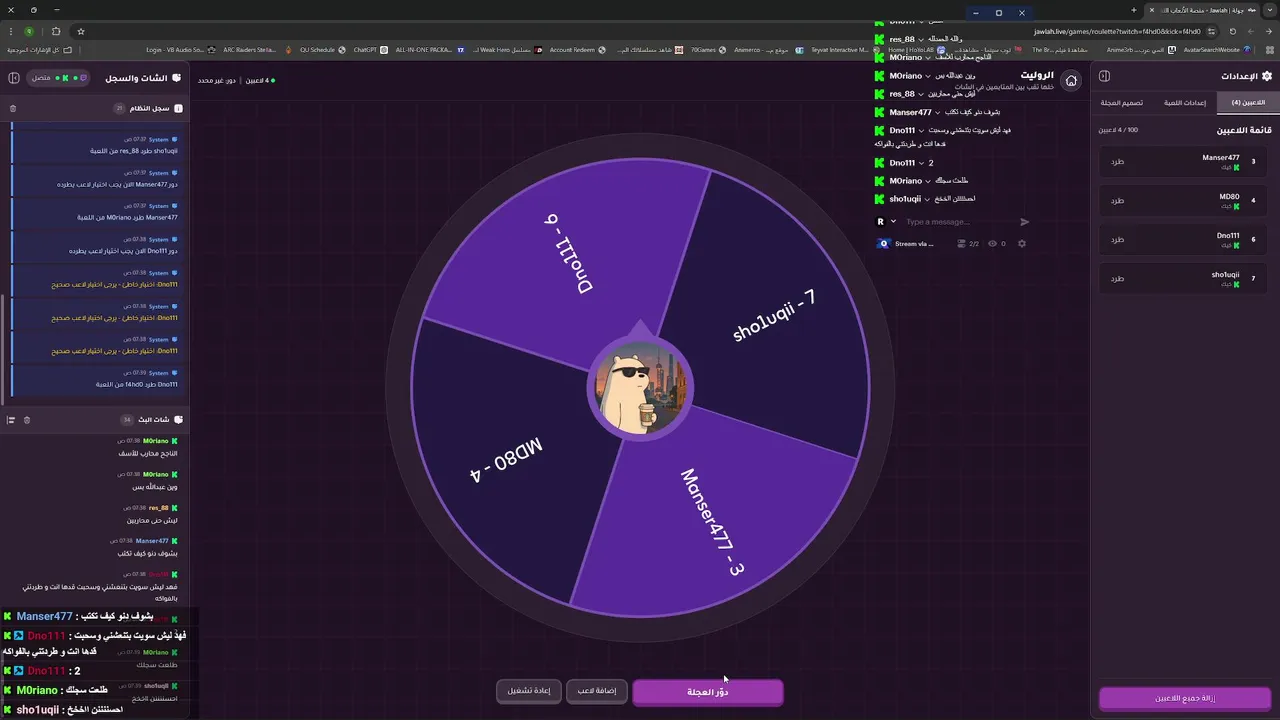This screenshot has width=1280, height=720.
Task: Kick Dno111 using the طرد button
Action: 1118,239
